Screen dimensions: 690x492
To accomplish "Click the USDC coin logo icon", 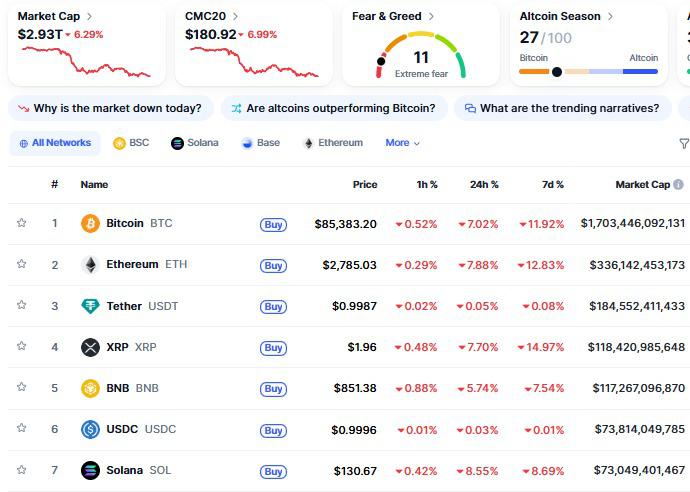I will [x=90, y=429].
